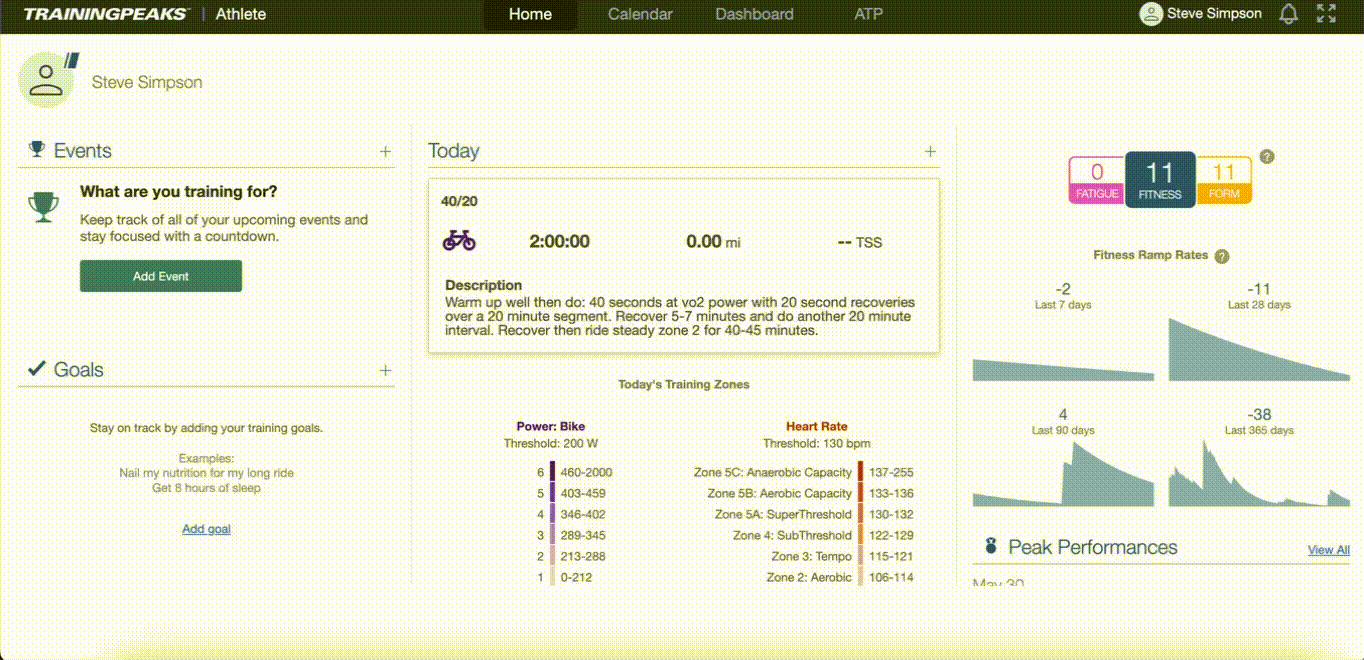Image resolution: width=1364 pixels, height=660 pixels.
Task: Open the Dashboard tab
Action: click(x=754, y=14)
